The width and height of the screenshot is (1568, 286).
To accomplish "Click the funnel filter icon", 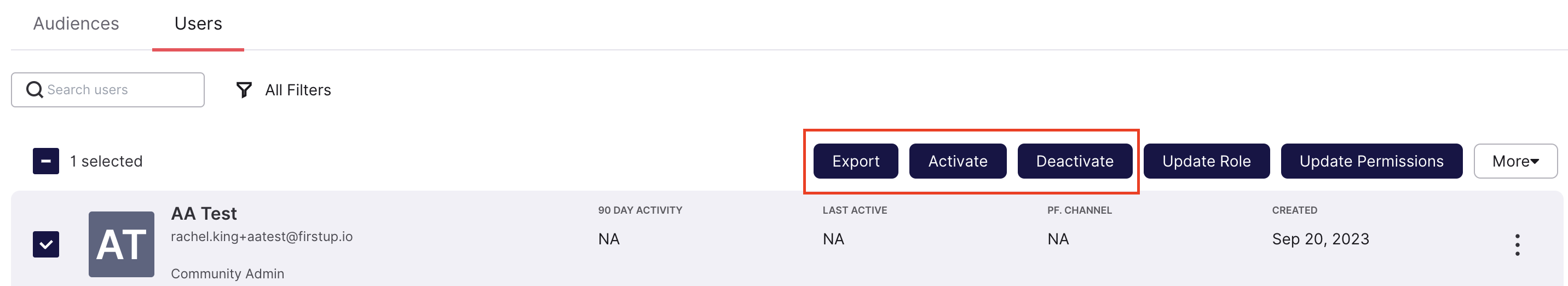I will pyautogui.click(x=244, y=90).
